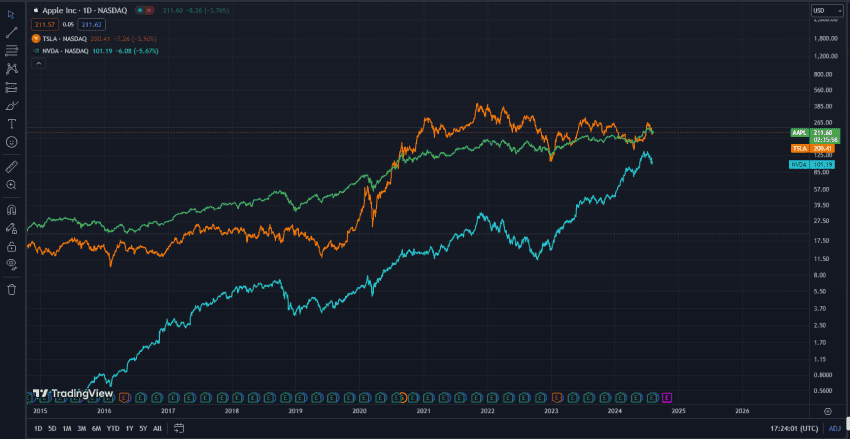Select the 6M time range
850x439 pixels.
96,429
